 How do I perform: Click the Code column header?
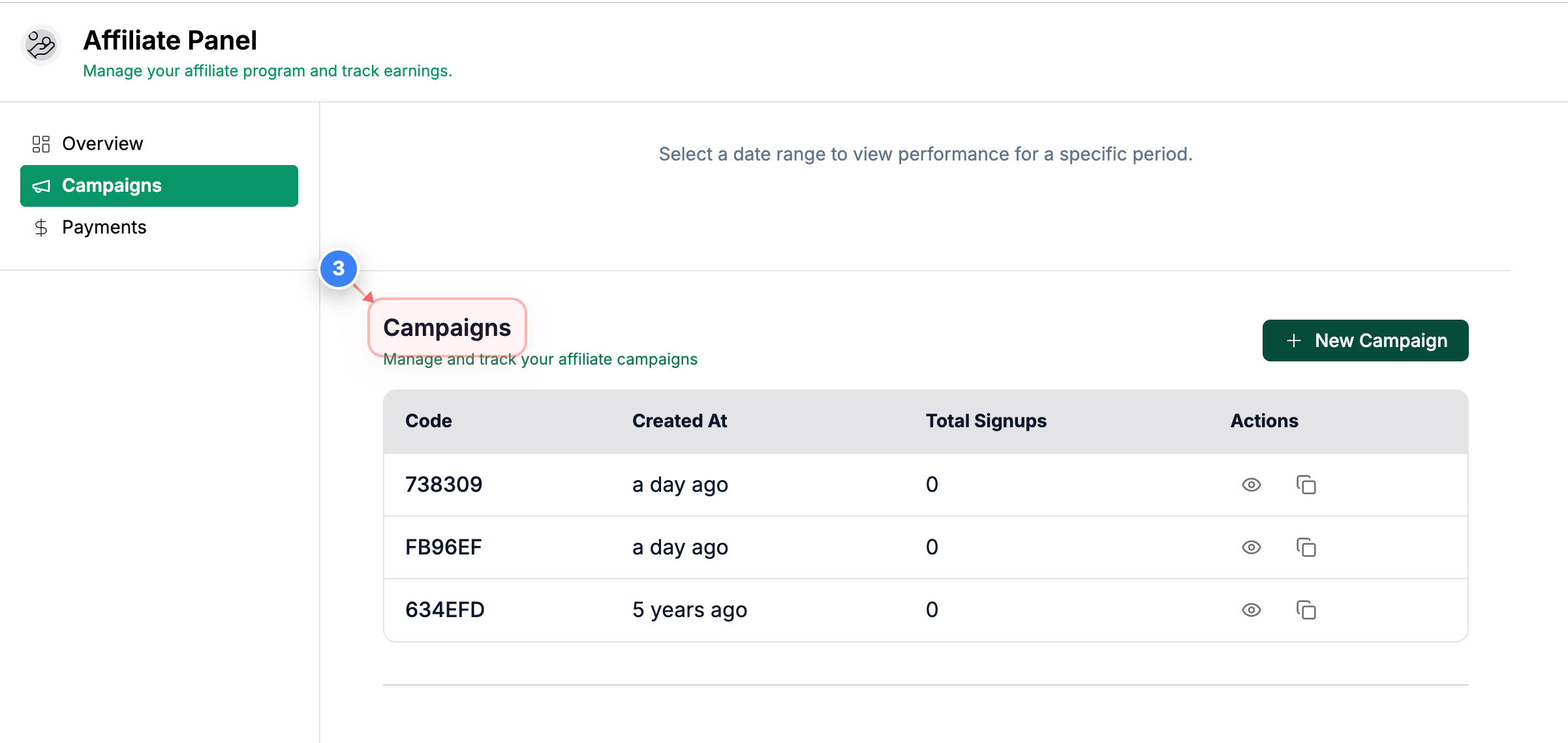click(429, 421)
